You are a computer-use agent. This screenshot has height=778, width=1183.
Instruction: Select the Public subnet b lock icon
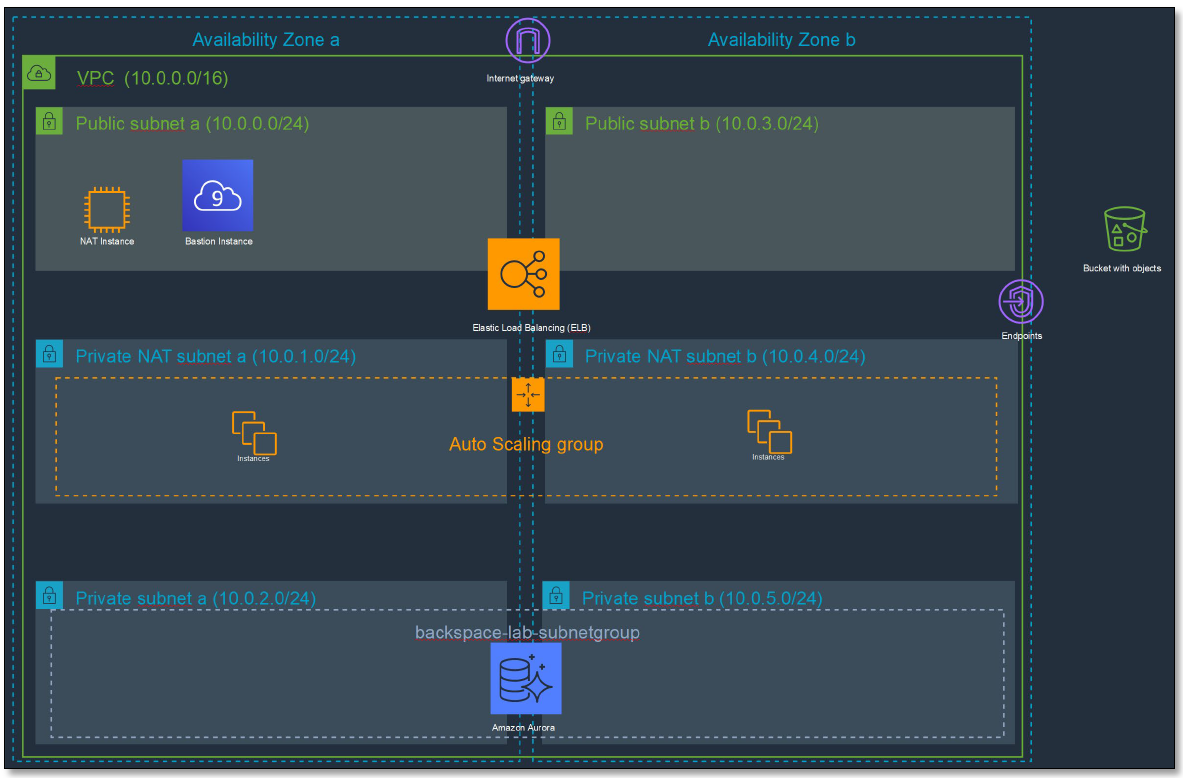(559, 121)
